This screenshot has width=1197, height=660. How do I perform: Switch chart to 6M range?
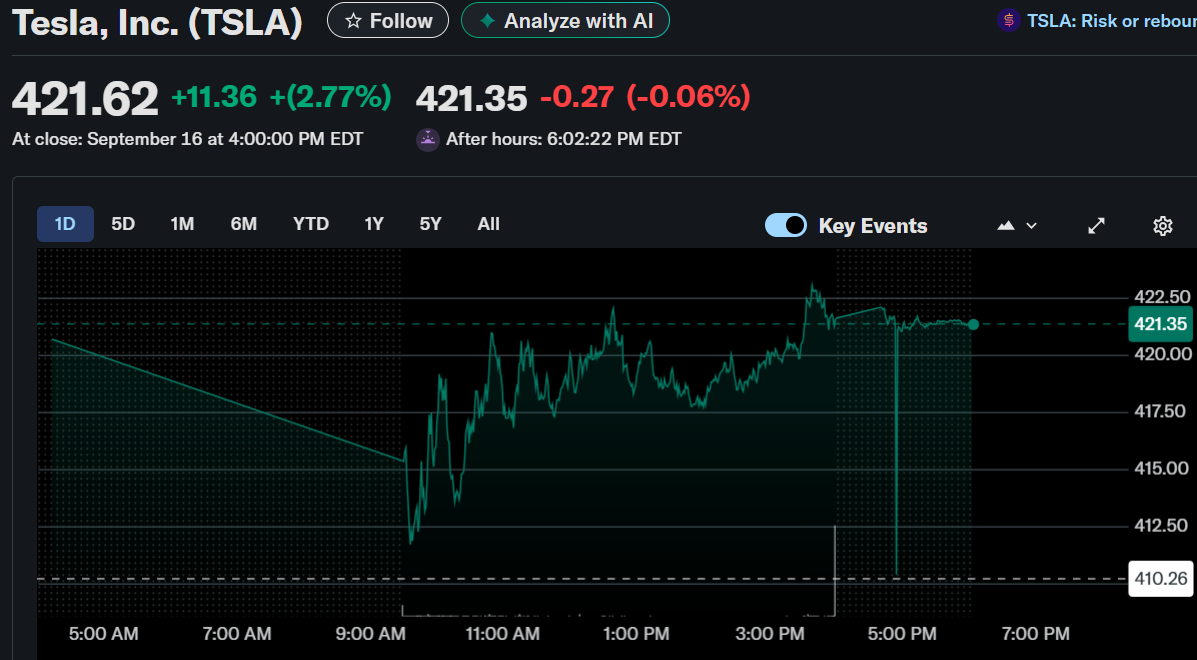[x=244, y=224]
